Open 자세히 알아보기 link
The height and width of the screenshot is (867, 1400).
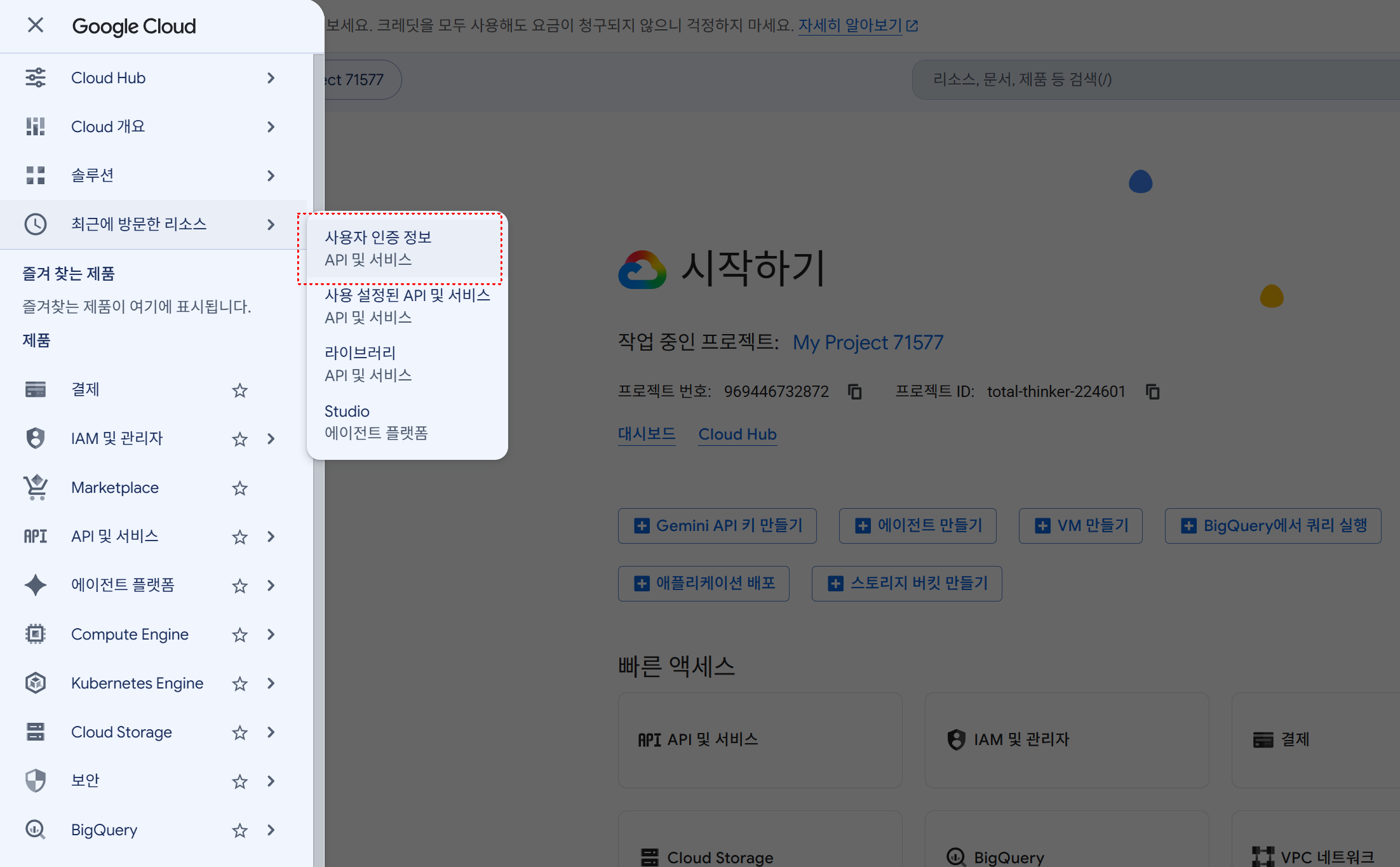pyautogui.click(x=858, y=25)
